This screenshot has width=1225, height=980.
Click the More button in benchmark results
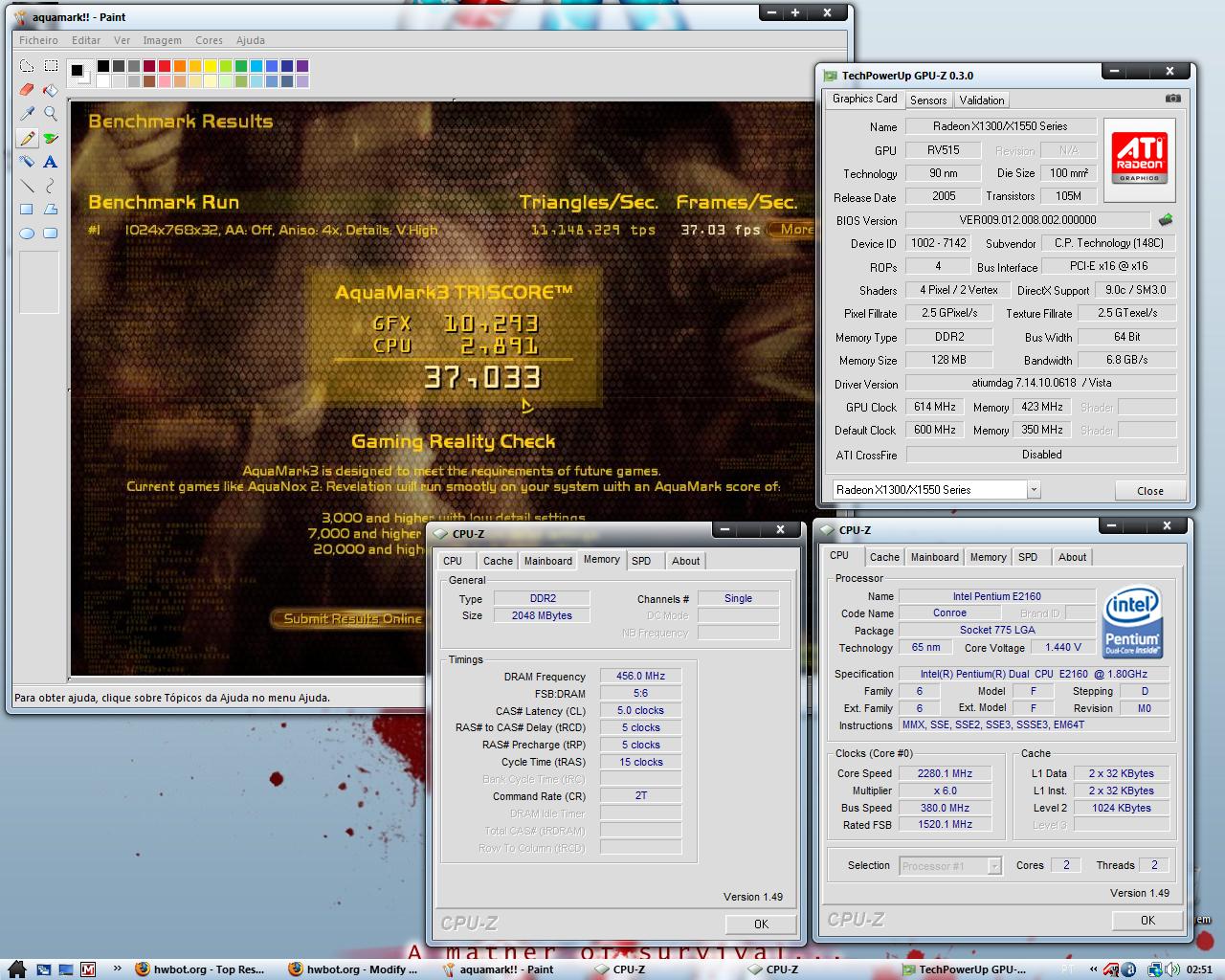coord(793,230)
